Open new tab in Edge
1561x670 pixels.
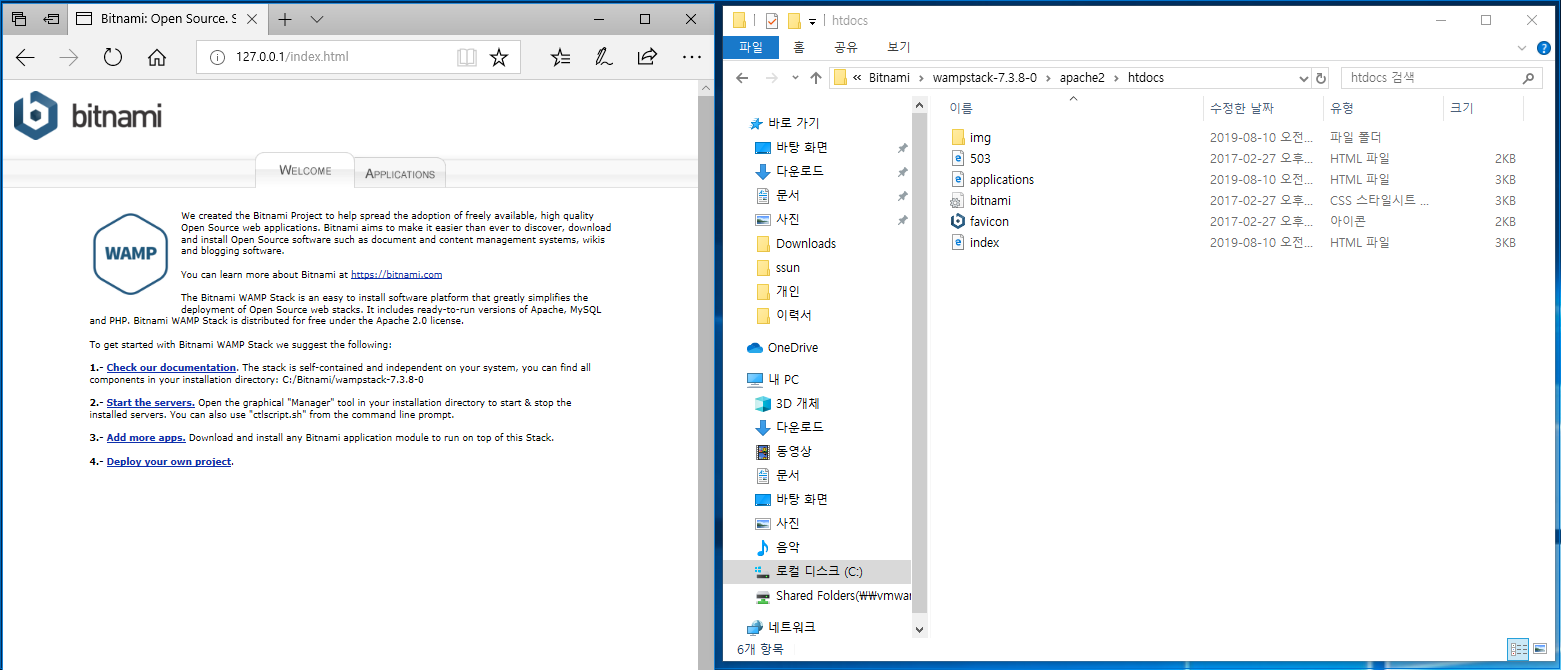pyautogui.click(x=285, y=19)
